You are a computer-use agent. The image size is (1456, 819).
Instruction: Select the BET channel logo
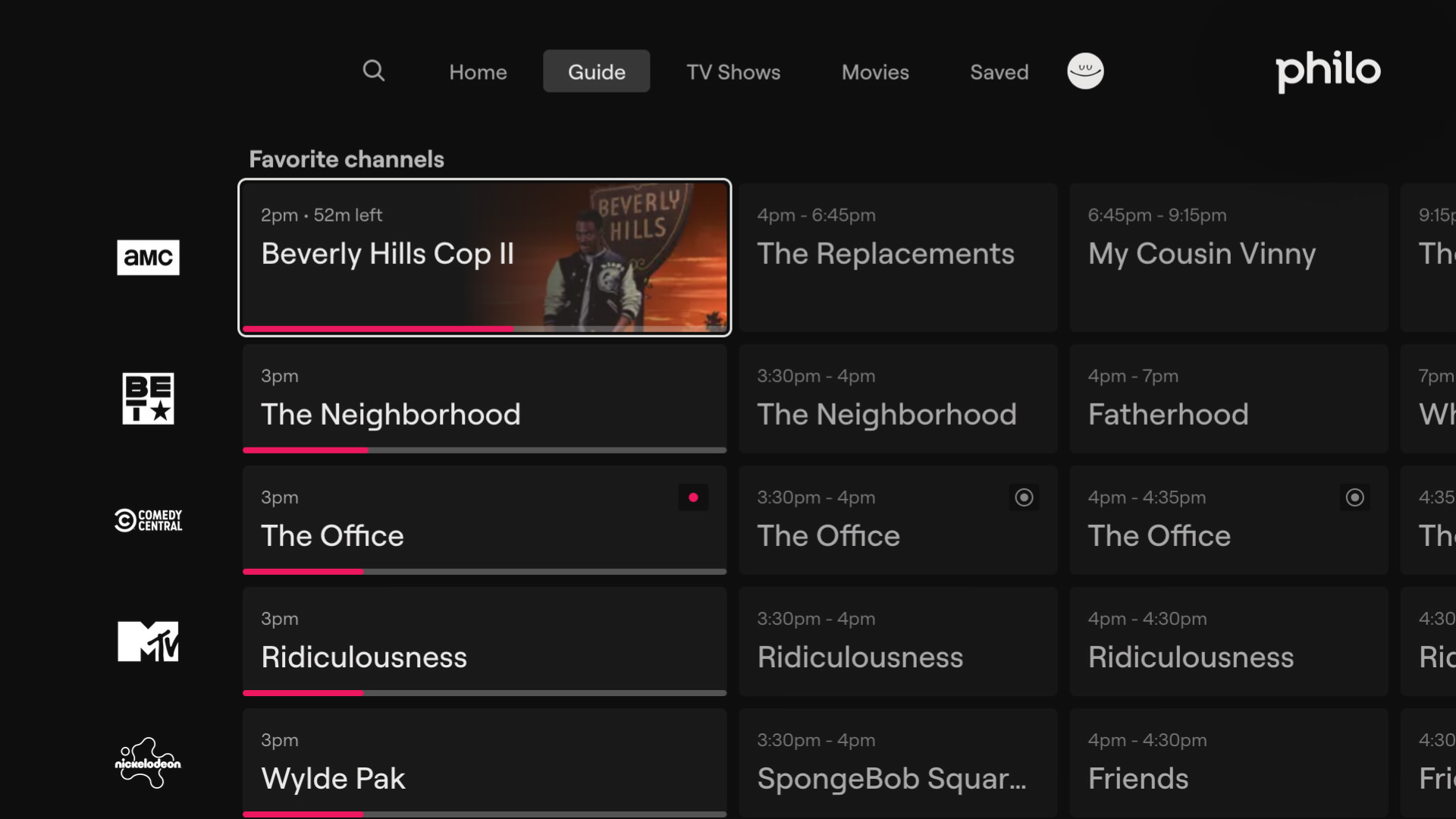click(x=148, y=398)
